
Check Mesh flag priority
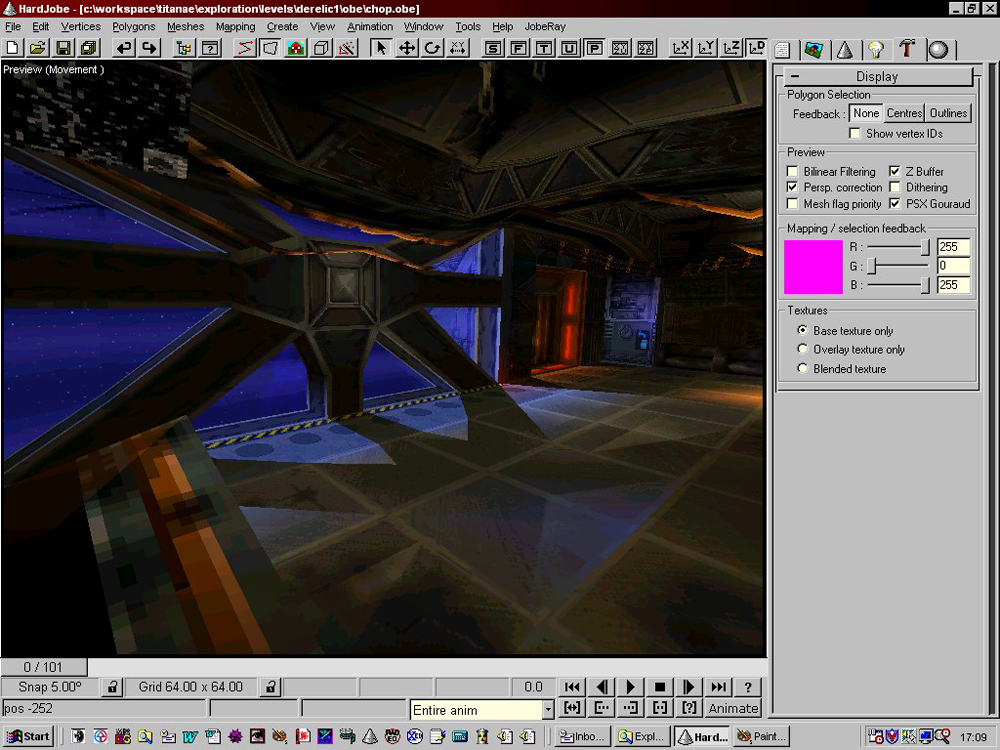(x=792, y=204)
